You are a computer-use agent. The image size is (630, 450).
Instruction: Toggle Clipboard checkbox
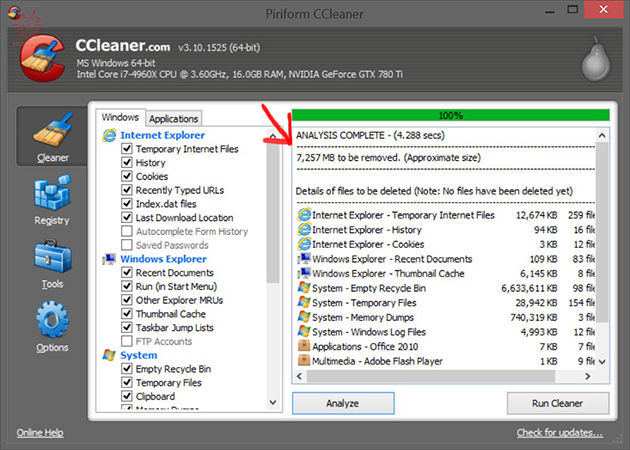click(127, 396)
